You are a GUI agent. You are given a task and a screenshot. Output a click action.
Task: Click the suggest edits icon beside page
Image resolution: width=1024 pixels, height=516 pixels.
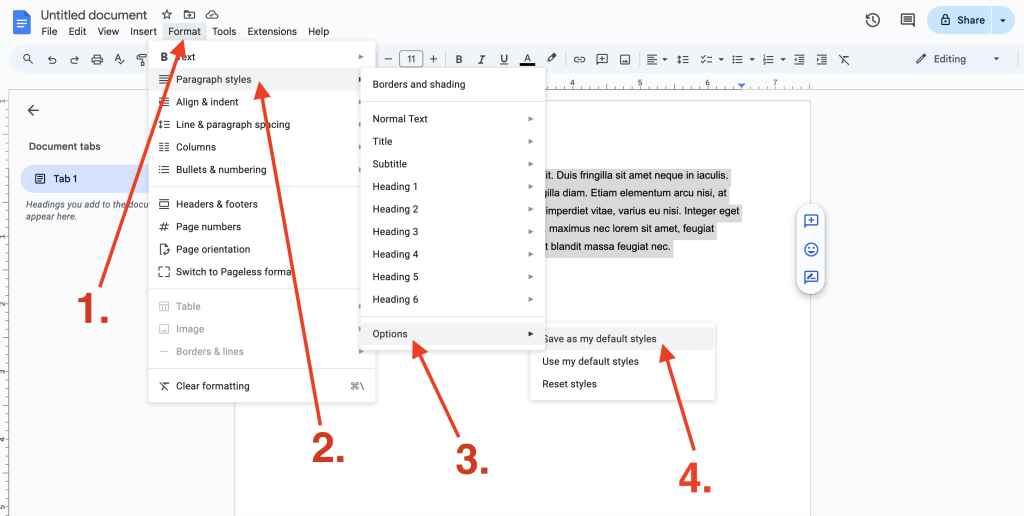click(811, 277)
